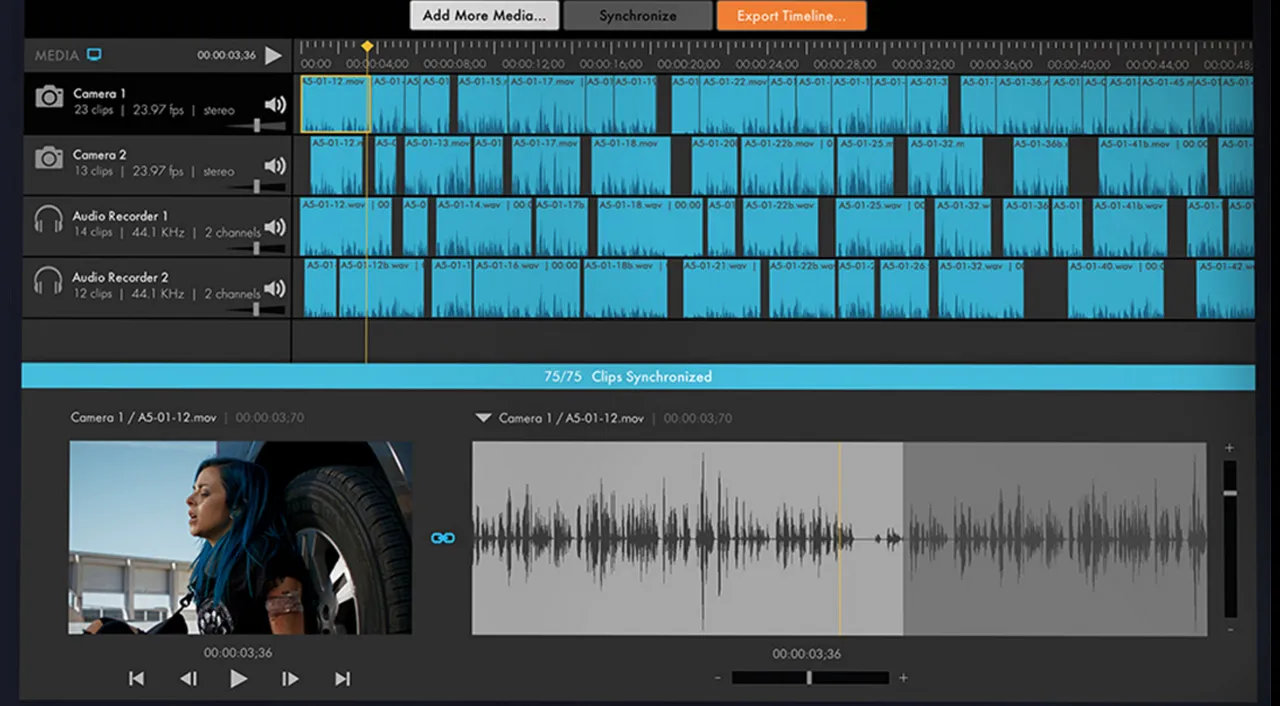The width and height of the screenshot is (1280, 706).
Task: Mute the Camera 1 speaker icon
Action: click(x=274, y=105)
